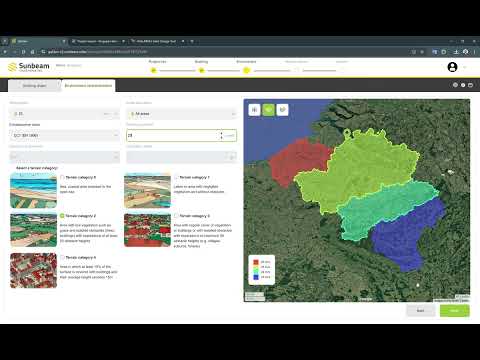Click the sea coast terrain category 0 image
480x360 pixels.
(33, 190)
